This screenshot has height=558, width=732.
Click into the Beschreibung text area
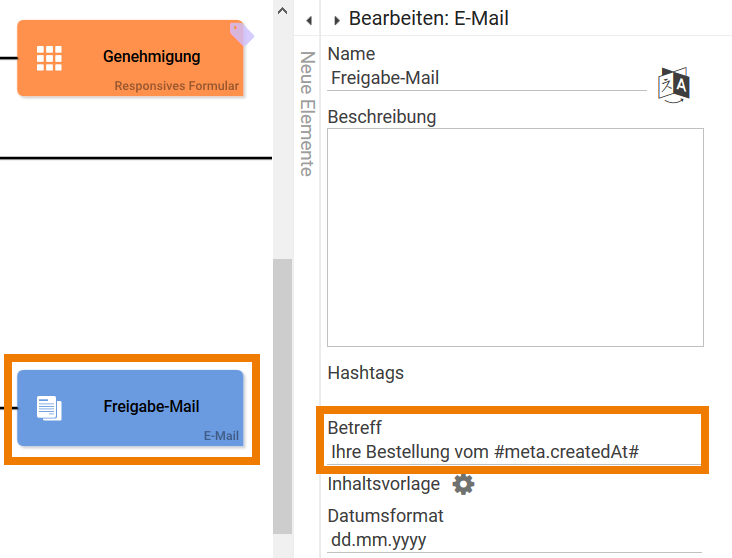pos(515,237)
